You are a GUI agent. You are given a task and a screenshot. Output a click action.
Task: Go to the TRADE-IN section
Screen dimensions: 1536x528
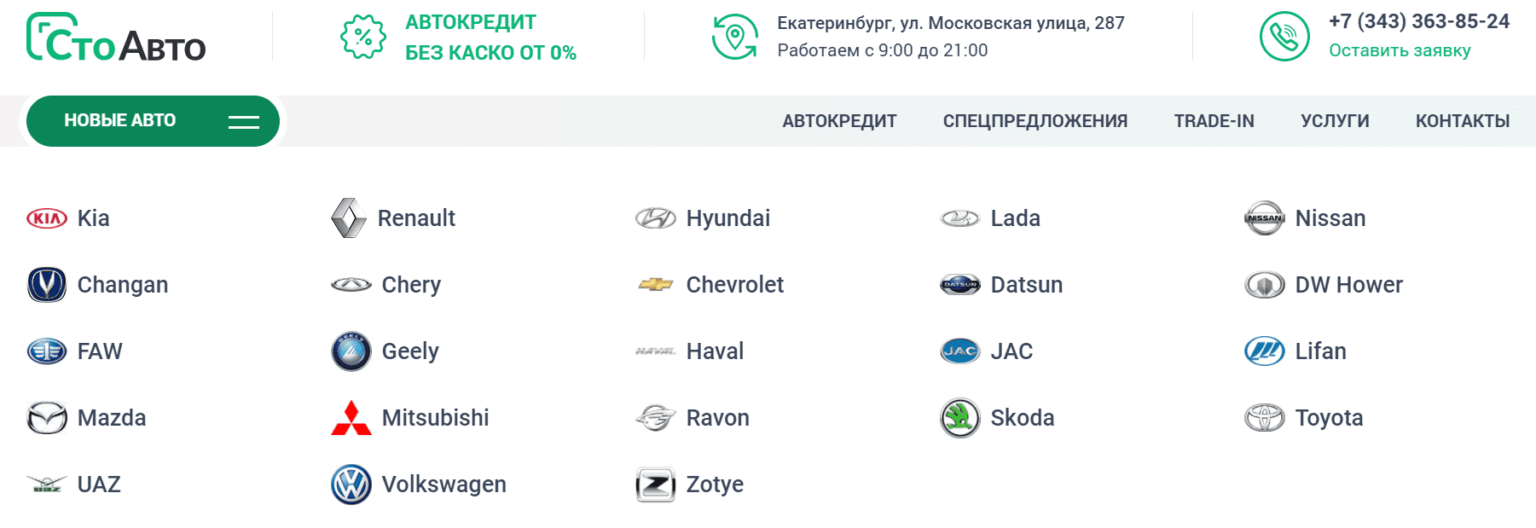1214,121
